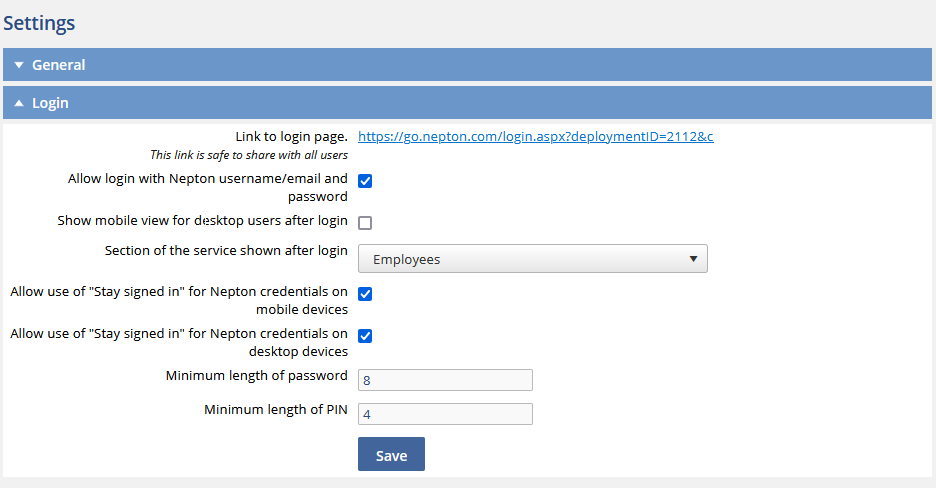Focus the Minimum length of password field
The image size is (936, 488).
445,380
